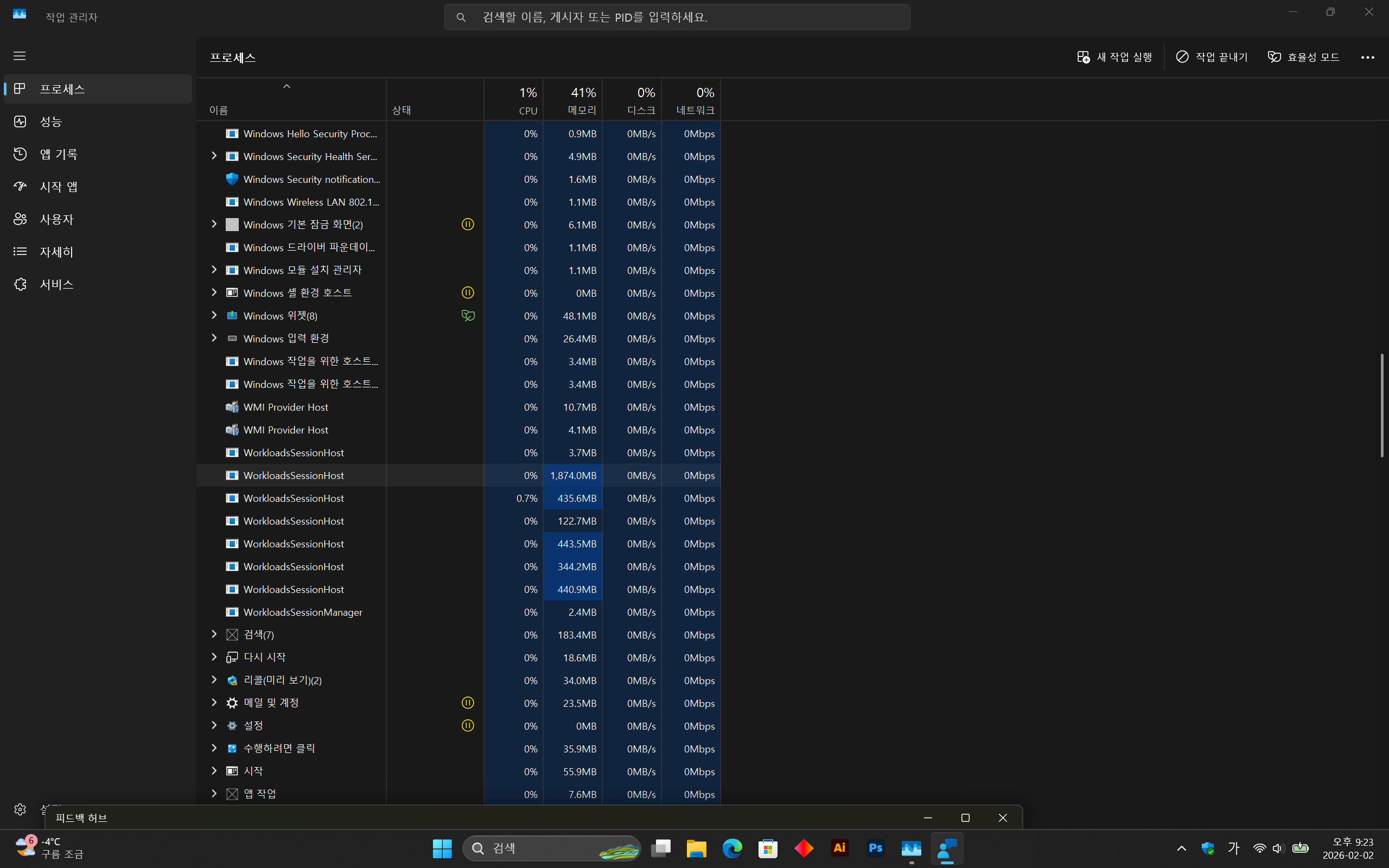
Task: Open the weather widget showing -4°C
Action: click(49, 848)
